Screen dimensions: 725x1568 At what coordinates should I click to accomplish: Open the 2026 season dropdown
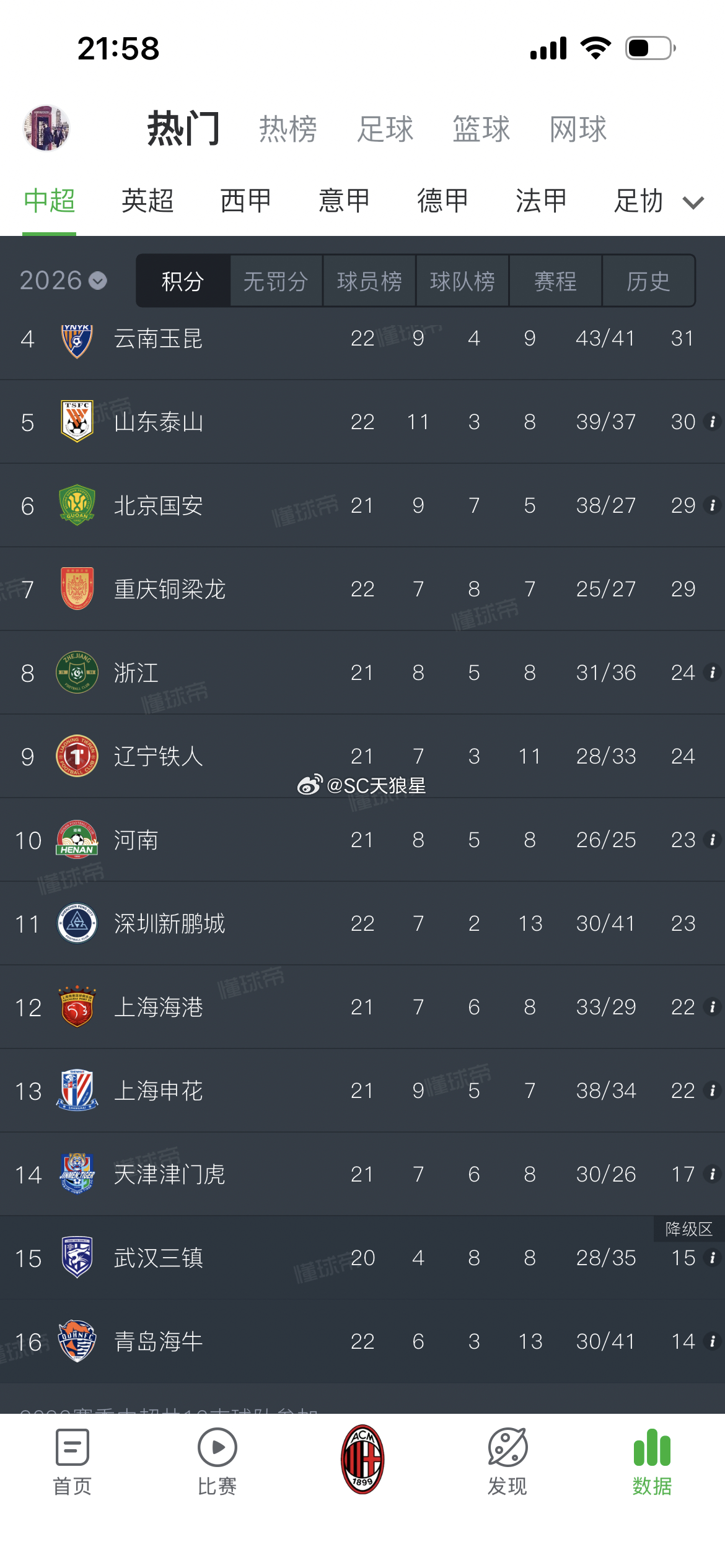(63, 281)
